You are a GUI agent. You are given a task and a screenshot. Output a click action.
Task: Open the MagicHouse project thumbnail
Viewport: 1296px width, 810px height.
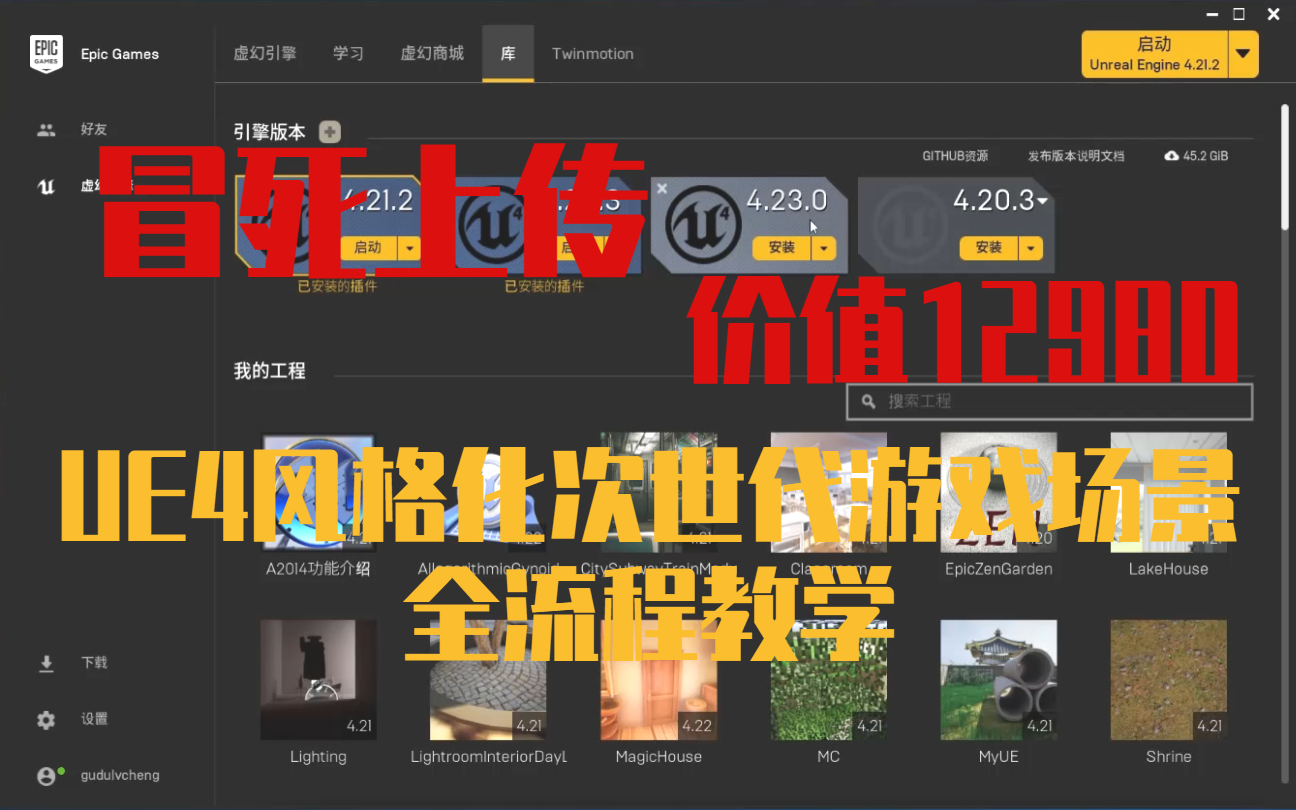click(658, 679)
